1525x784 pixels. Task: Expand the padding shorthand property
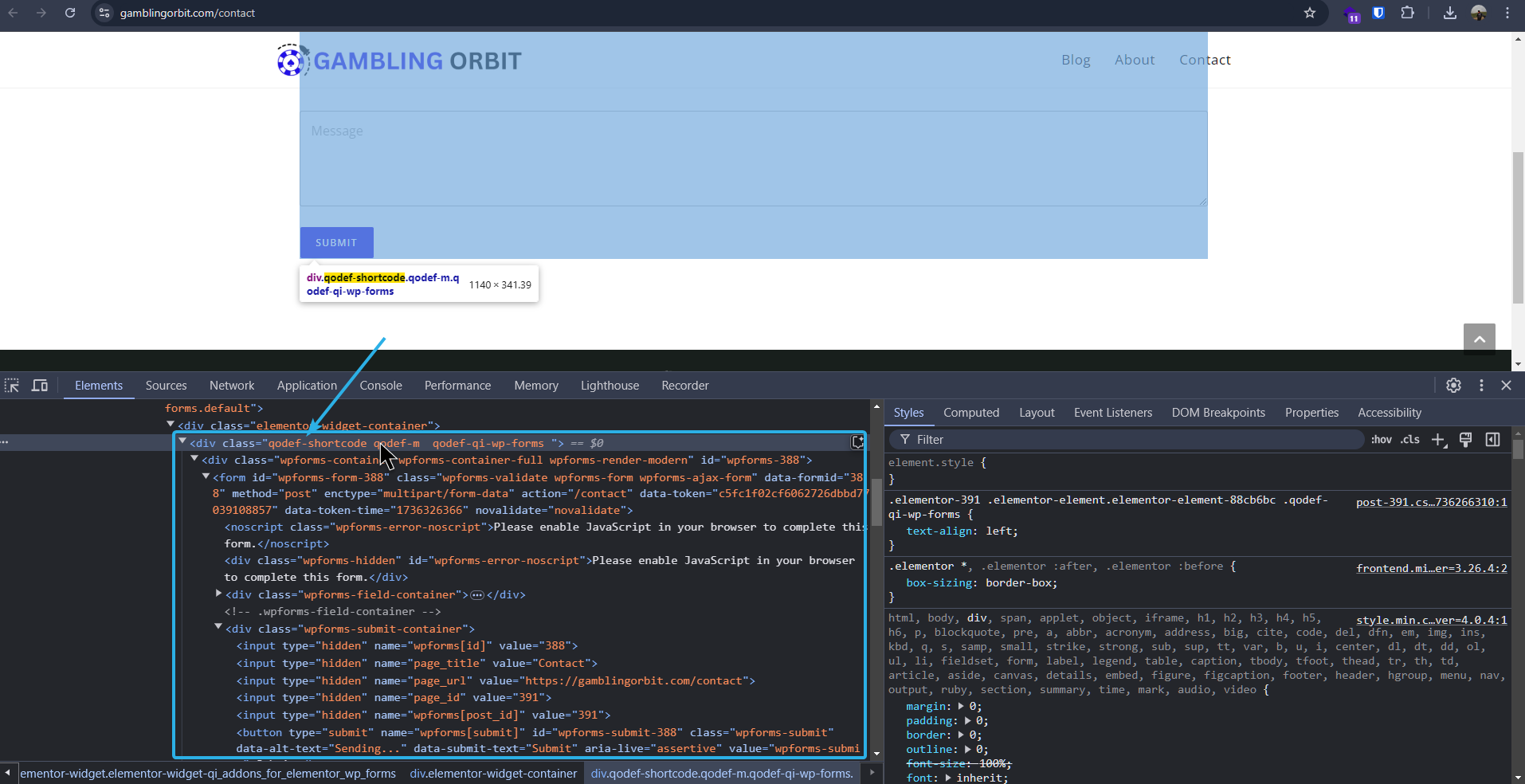pos(967,720)
